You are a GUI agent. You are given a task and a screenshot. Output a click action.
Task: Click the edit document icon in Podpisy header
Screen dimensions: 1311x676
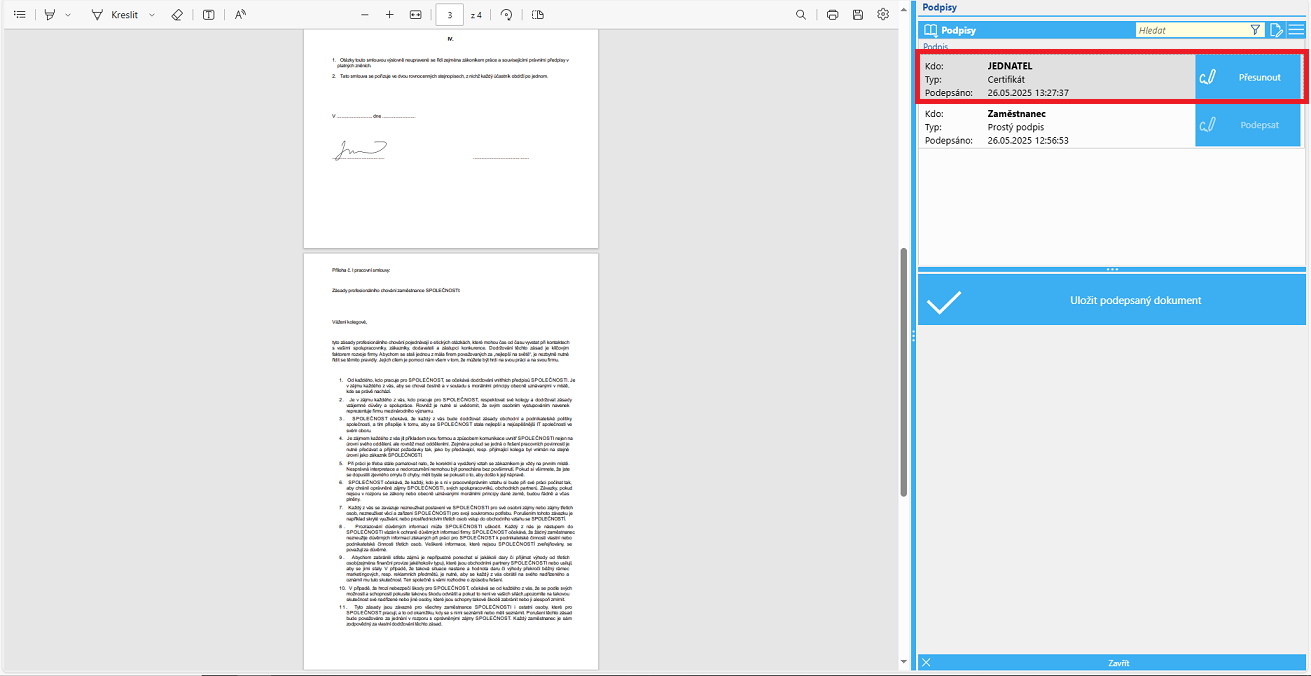pyautogui.click(x=1276, y=30)
